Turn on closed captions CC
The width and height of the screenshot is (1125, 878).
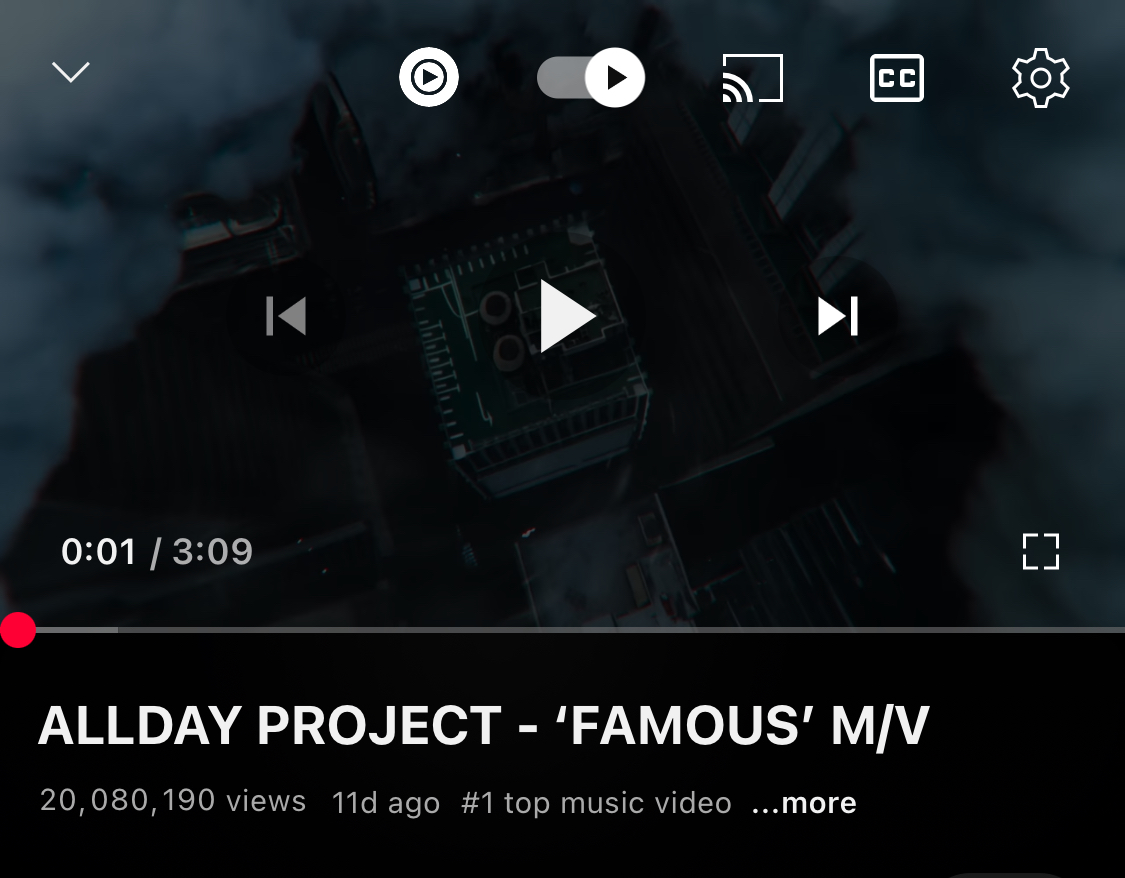click(896, 77)
